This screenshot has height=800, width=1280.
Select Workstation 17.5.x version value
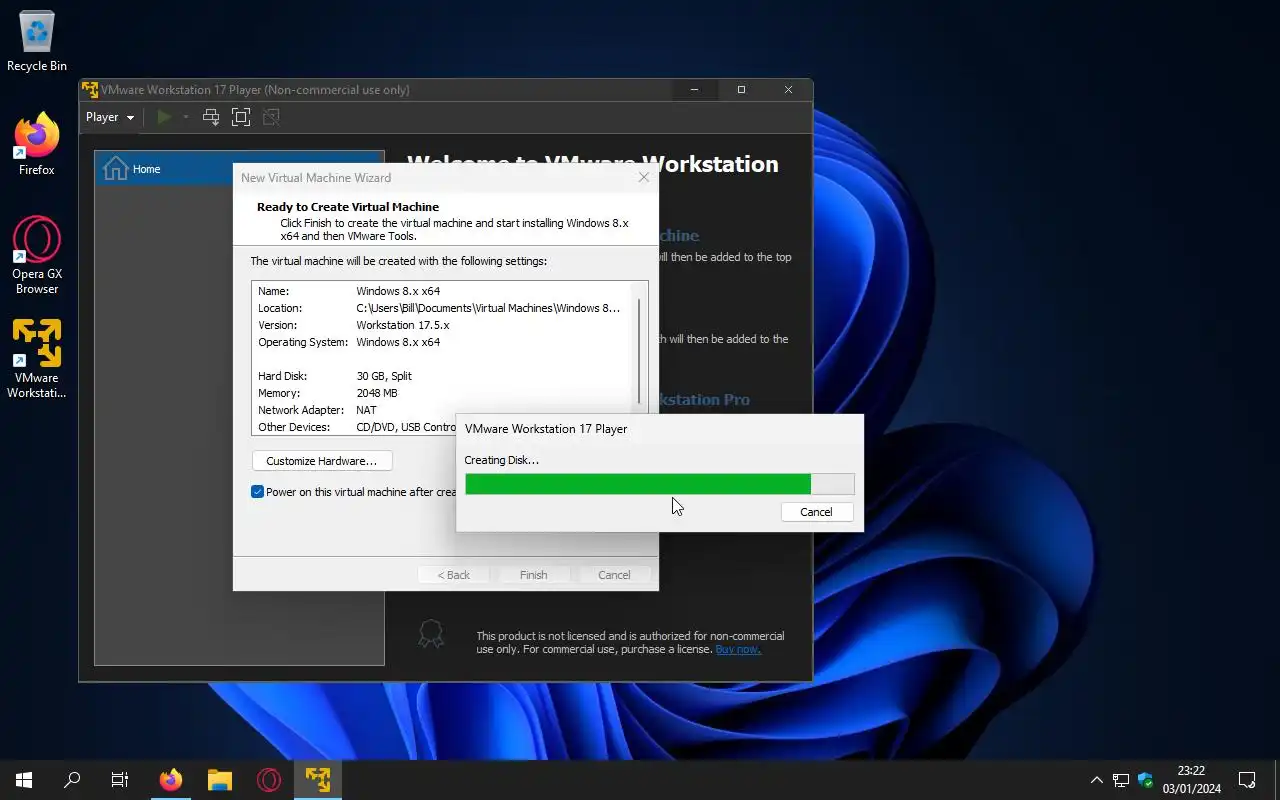point(403,325)
